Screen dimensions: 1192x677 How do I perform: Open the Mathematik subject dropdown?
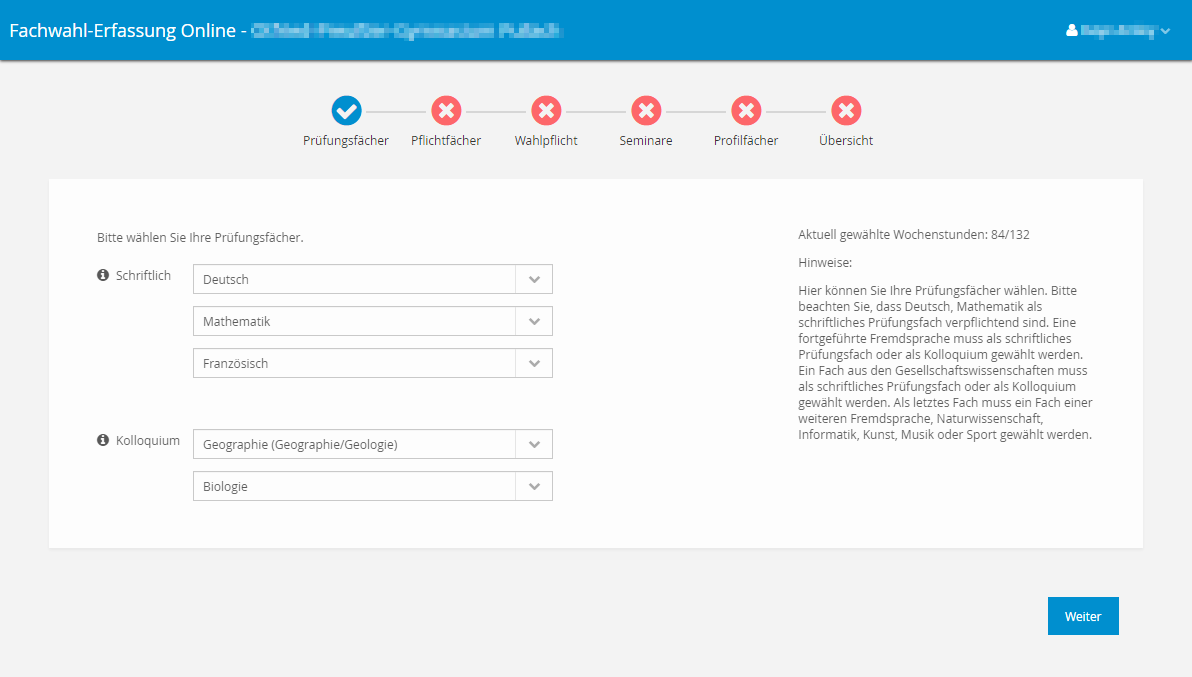(x=372, y=321)
